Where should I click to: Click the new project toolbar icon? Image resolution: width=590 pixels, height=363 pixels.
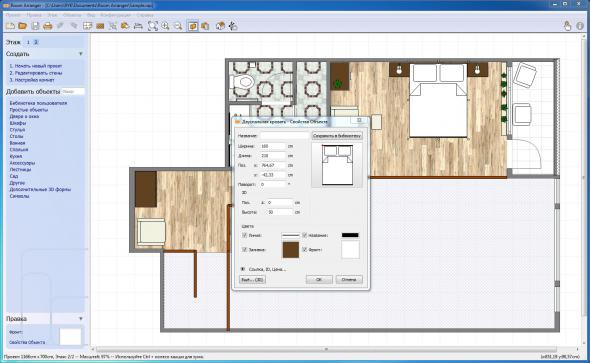point(10,26)
